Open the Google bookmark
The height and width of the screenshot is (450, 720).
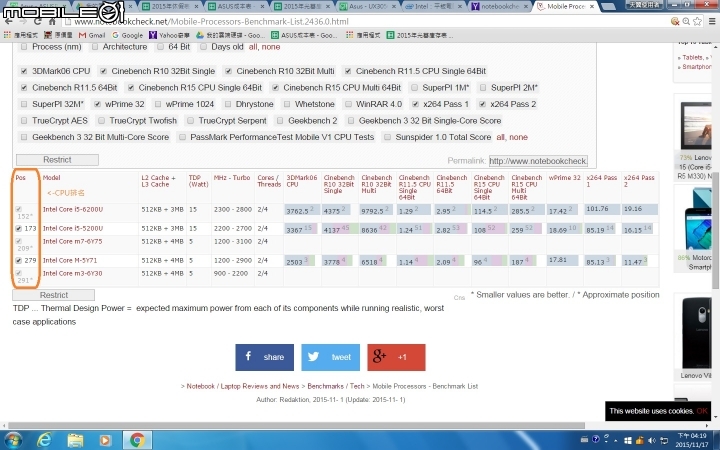click(127, 35)
